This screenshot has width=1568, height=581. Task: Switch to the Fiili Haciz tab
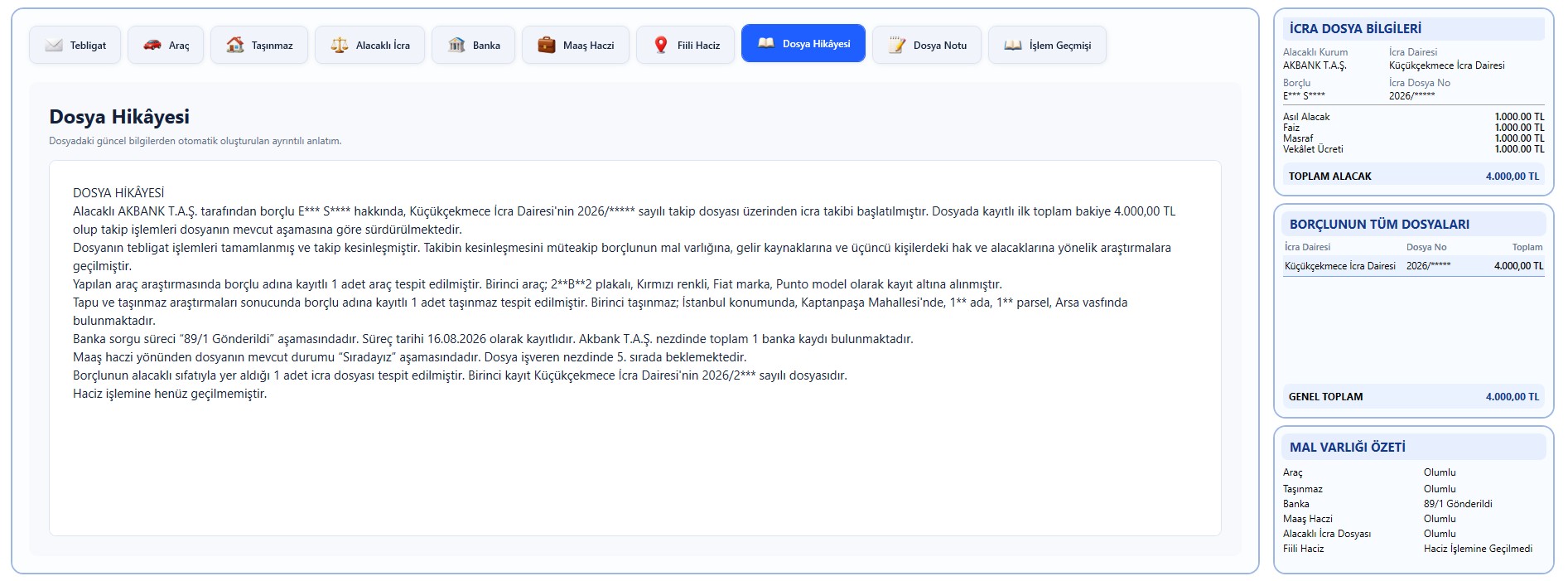pyautogui.click(x=685, y=45)
